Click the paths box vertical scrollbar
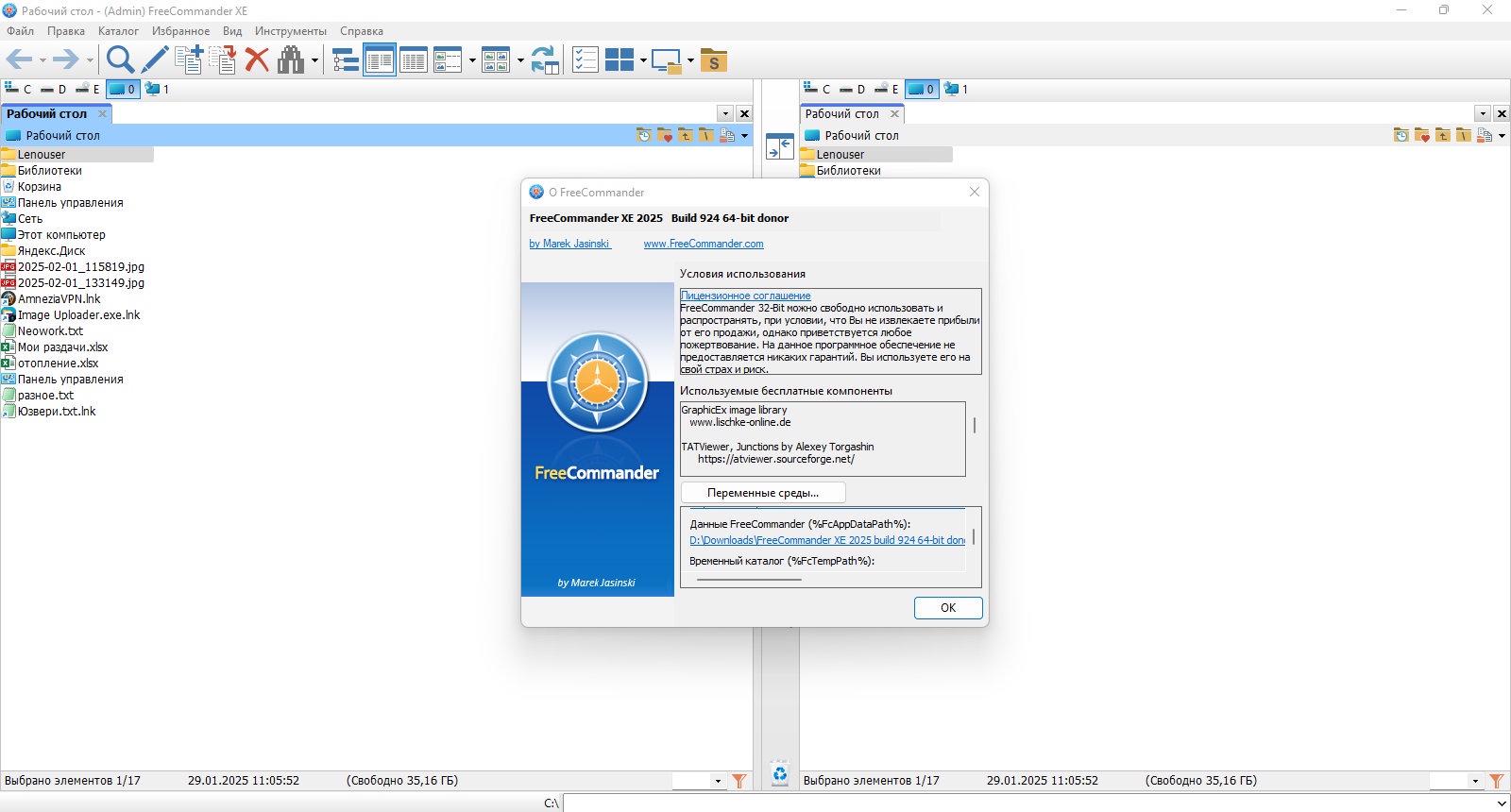This screenshot has height=812, width=1511. click(x=974, y=537)
